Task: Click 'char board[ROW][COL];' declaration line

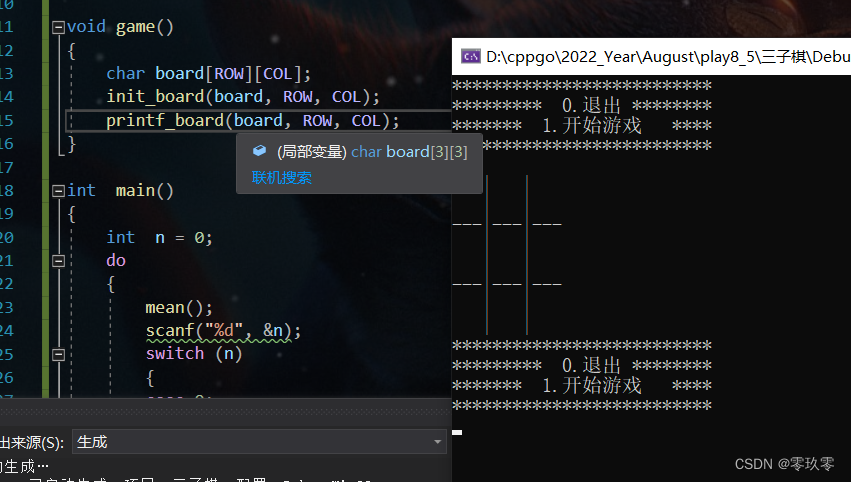Action: pos(208,73)
